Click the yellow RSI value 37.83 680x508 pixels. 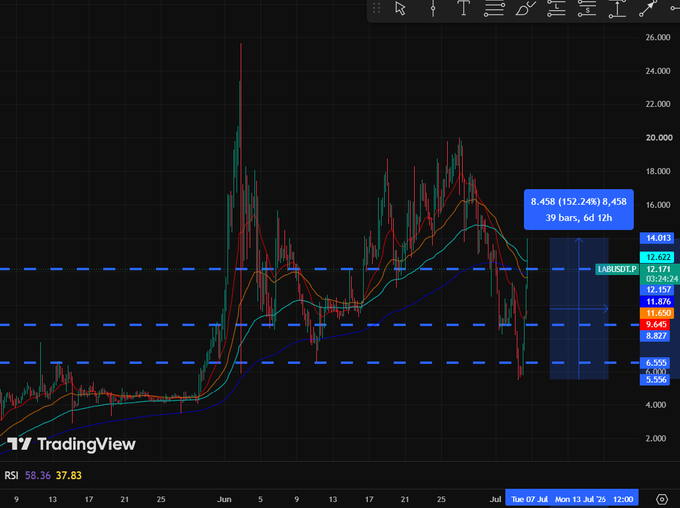click(x=69, y=475)
